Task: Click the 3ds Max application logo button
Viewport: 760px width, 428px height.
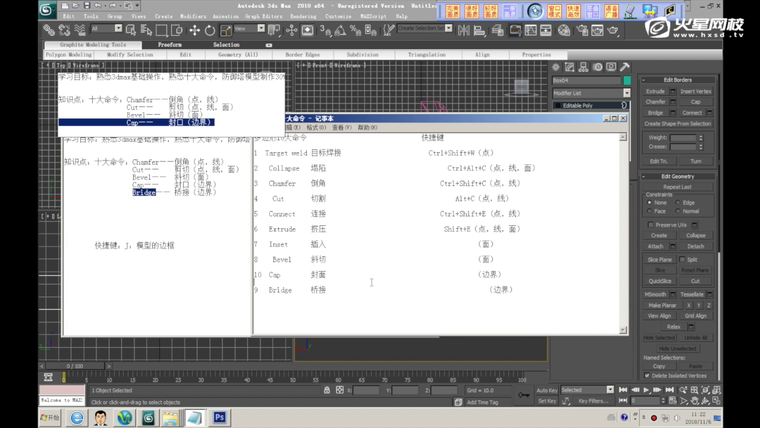Action: (x=47, y=9)
